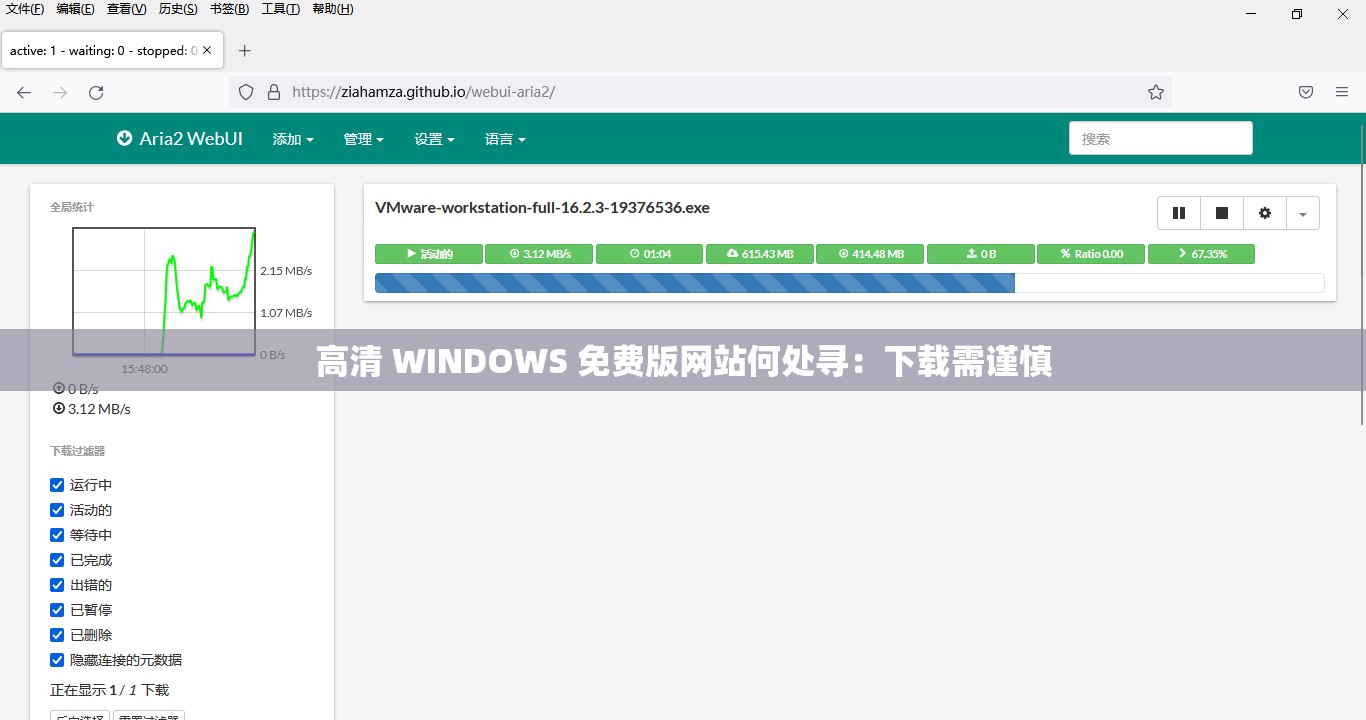Focus the 搜索 search field
Image resolution: width=1366 pixels, height=720 pixels.
1160,139
